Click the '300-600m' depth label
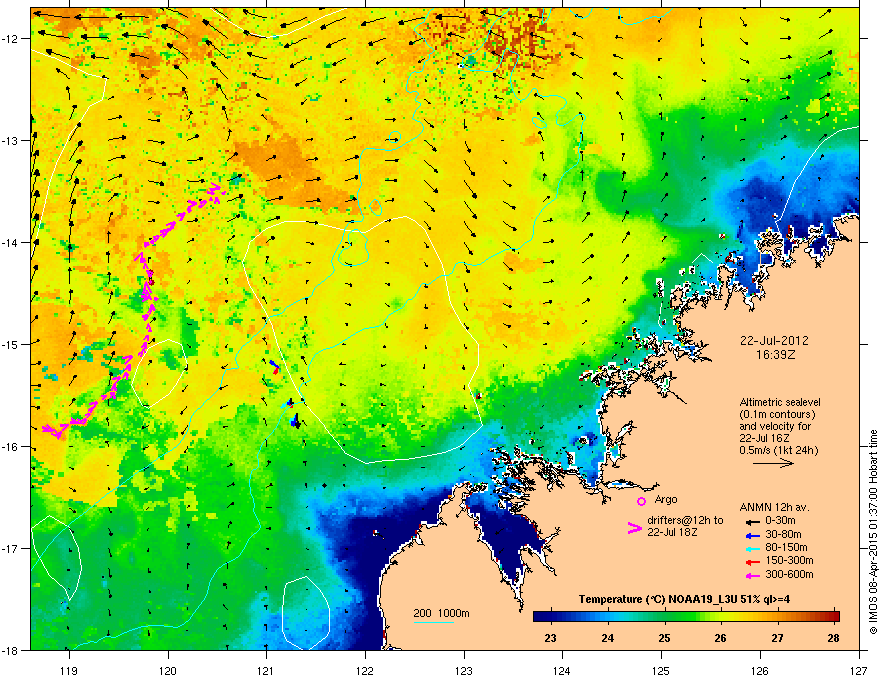The height and width of the screenshot is (680, 880). [789, 575]
